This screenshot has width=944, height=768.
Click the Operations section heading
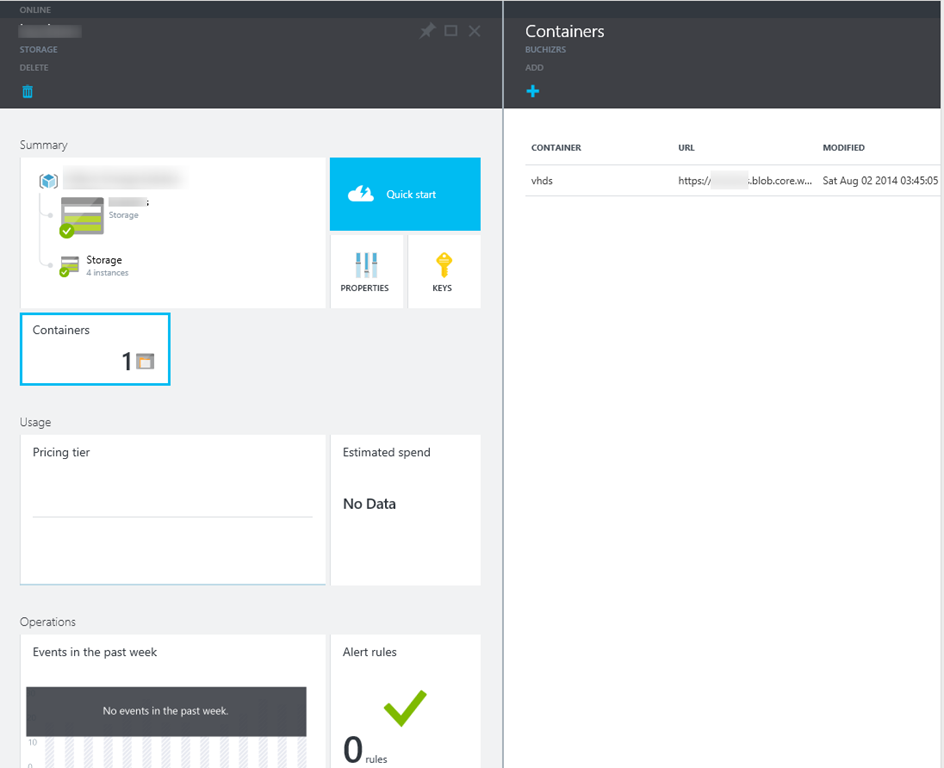point(48,622)
